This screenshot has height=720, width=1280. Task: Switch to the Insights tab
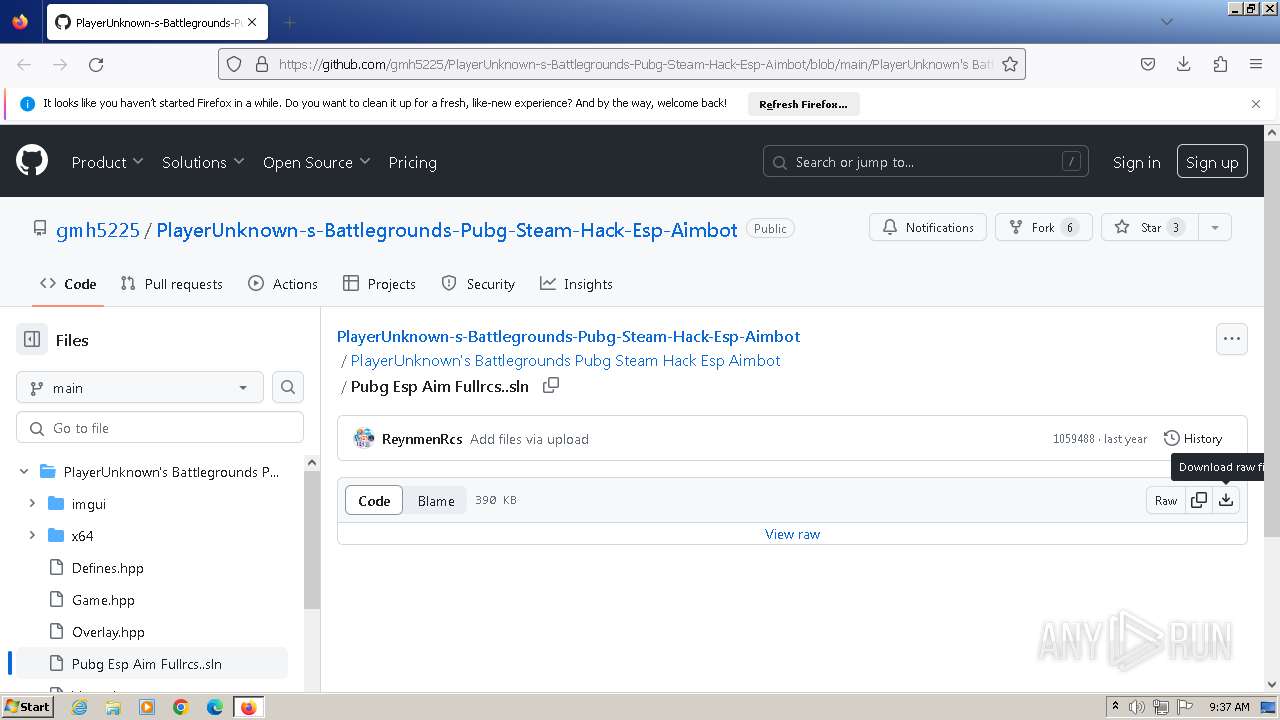[576, 284]
